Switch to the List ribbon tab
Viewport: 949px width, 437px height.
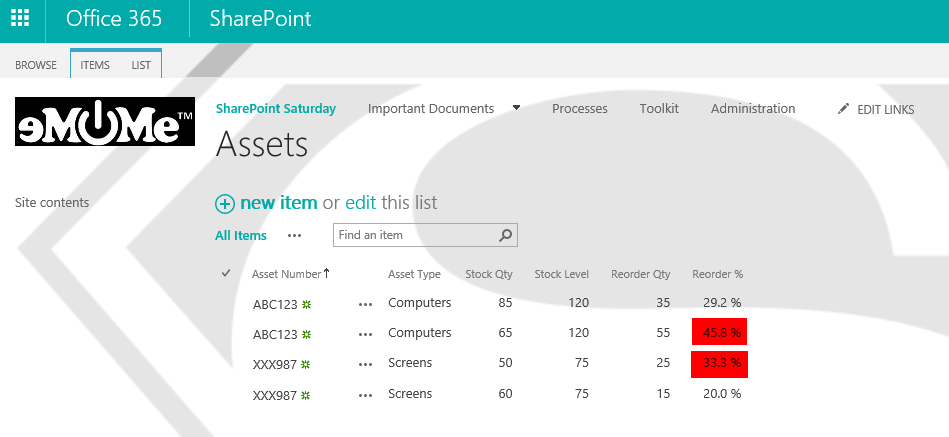pos(141,65)
